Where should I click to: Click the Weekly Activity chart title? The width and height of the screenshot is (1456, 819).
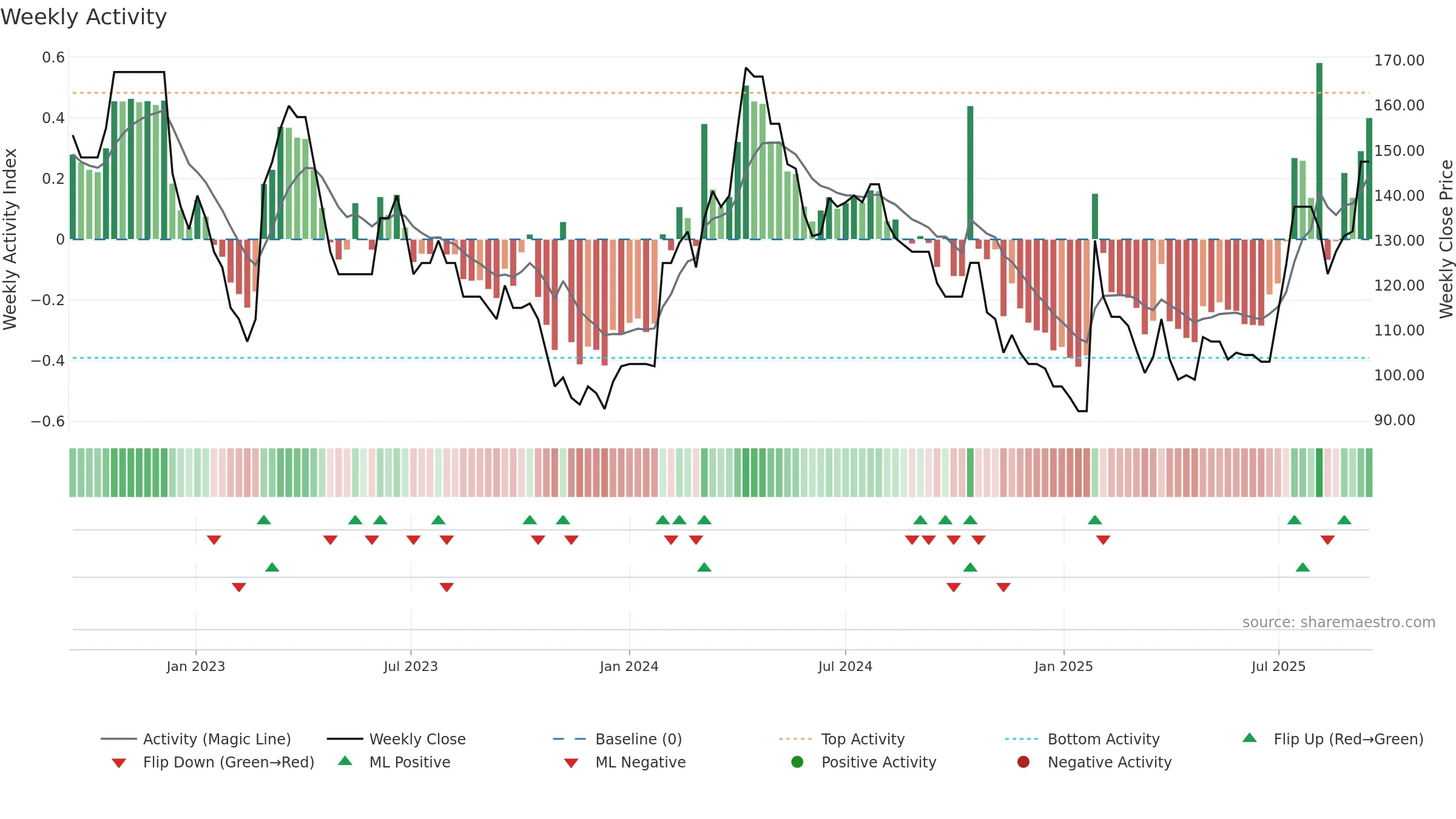(x=84, y=17)
